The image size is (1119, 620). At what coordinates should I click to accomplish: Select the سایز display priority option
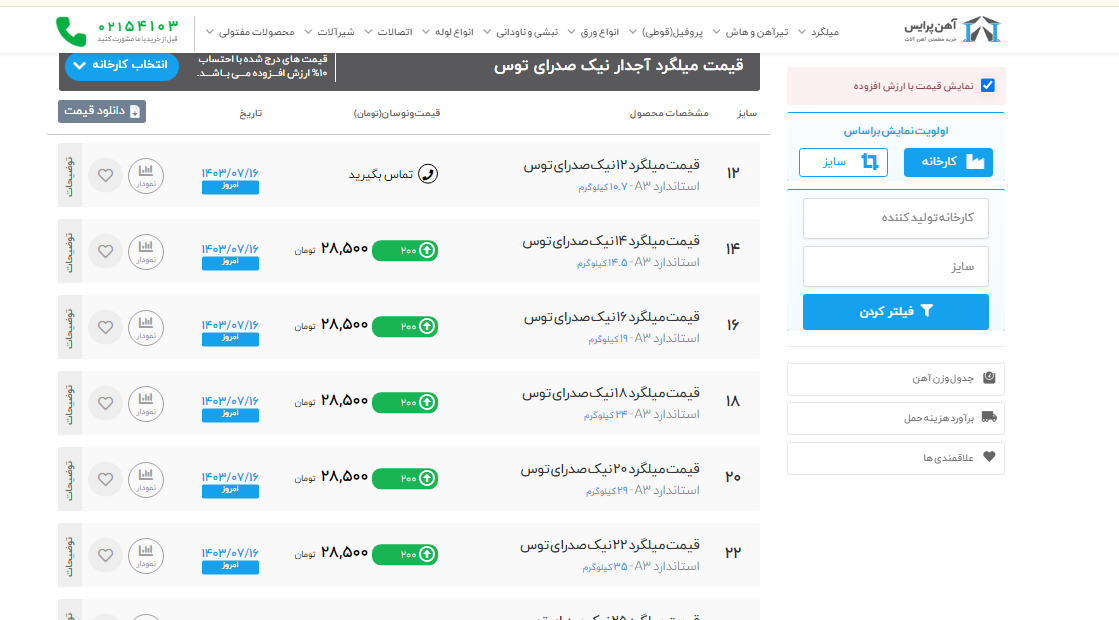[x=843, y=162]
